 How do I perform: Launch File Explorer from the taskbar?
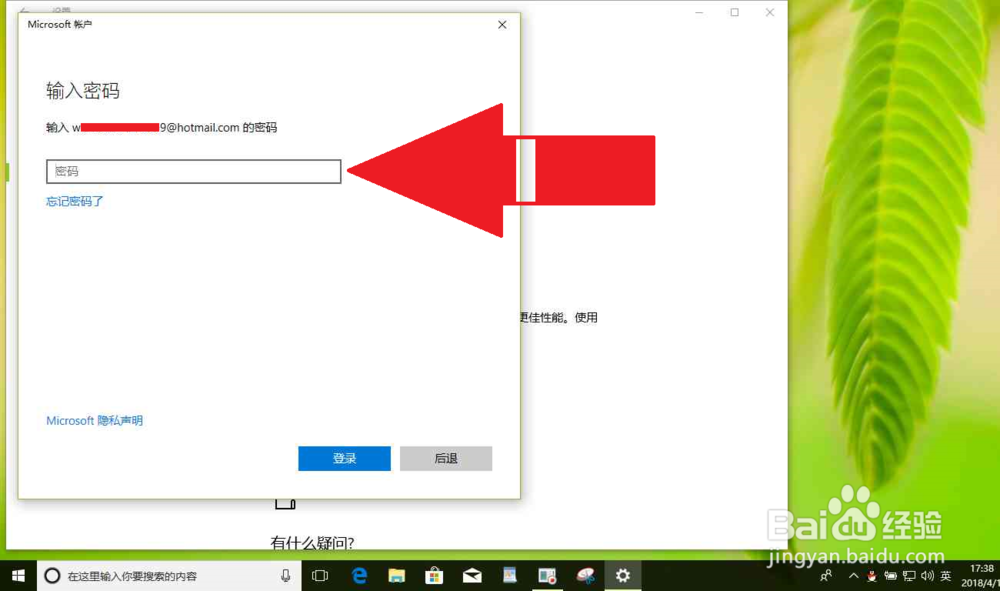[397, 576]
